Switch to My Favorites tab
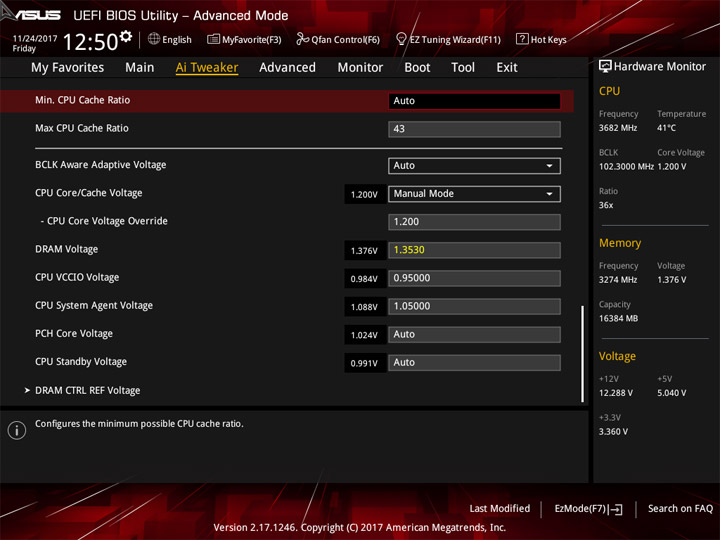Viewport: 720px width, 540px height. 68,68
